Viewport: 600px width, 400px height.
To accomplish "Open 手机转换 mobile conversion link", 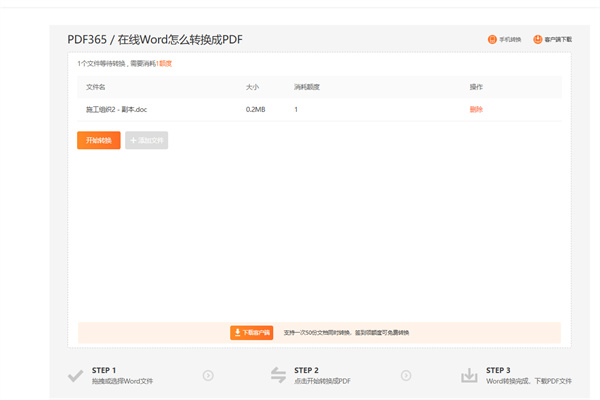I will coord(510,39).
